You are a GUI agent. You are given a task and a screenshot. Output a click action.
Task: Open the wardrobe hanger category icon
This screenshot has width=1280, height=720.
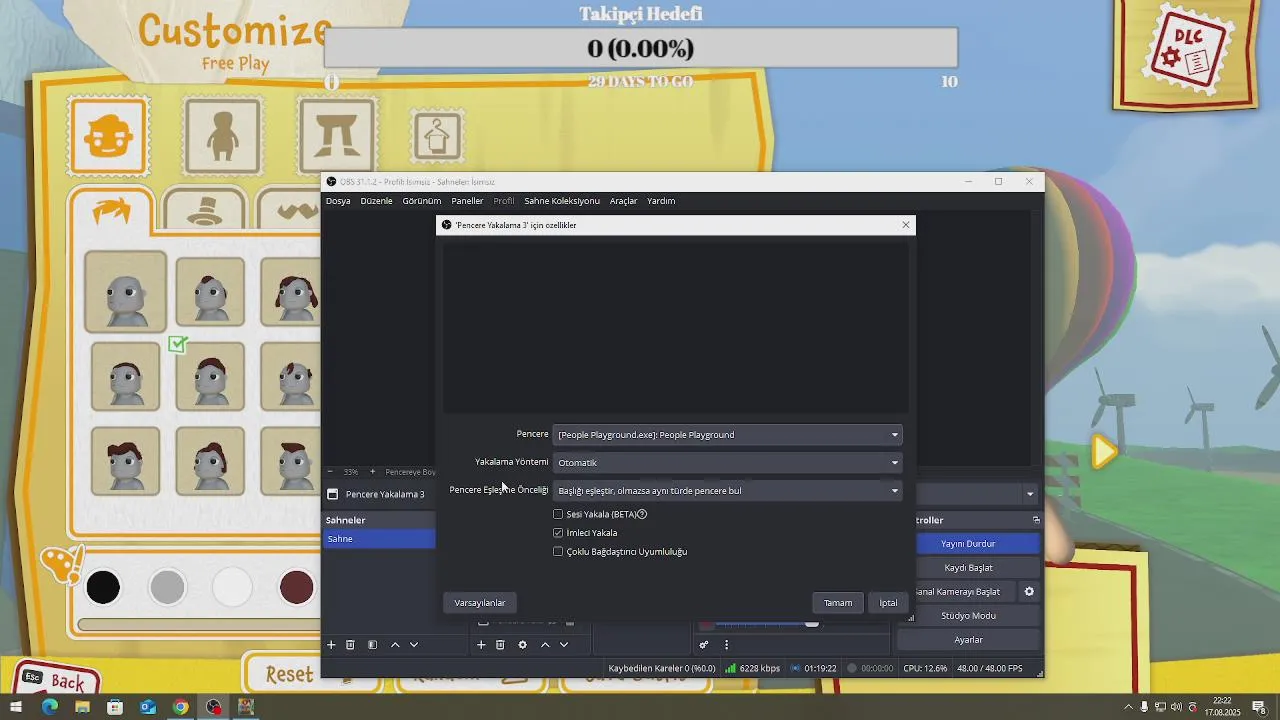point(437,137)
